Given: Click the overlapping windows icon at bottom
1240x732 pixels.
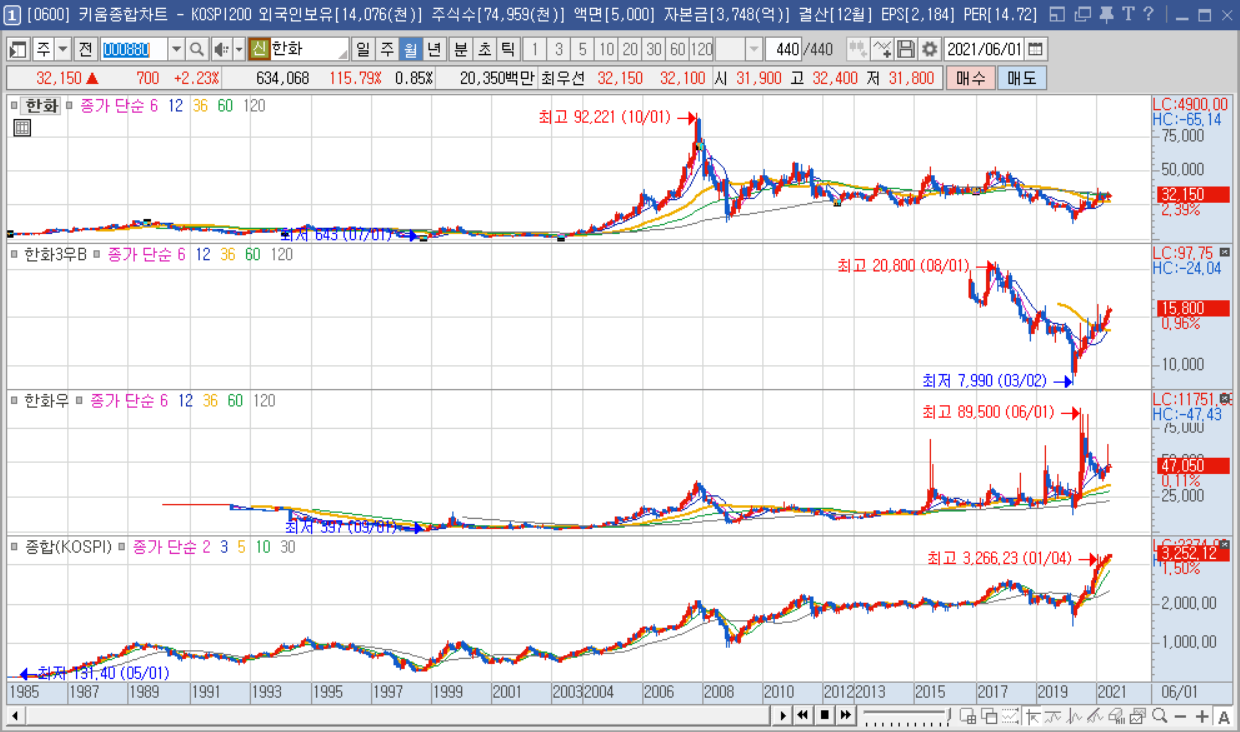Looking at the screenshot, I should tap(989, 716).
